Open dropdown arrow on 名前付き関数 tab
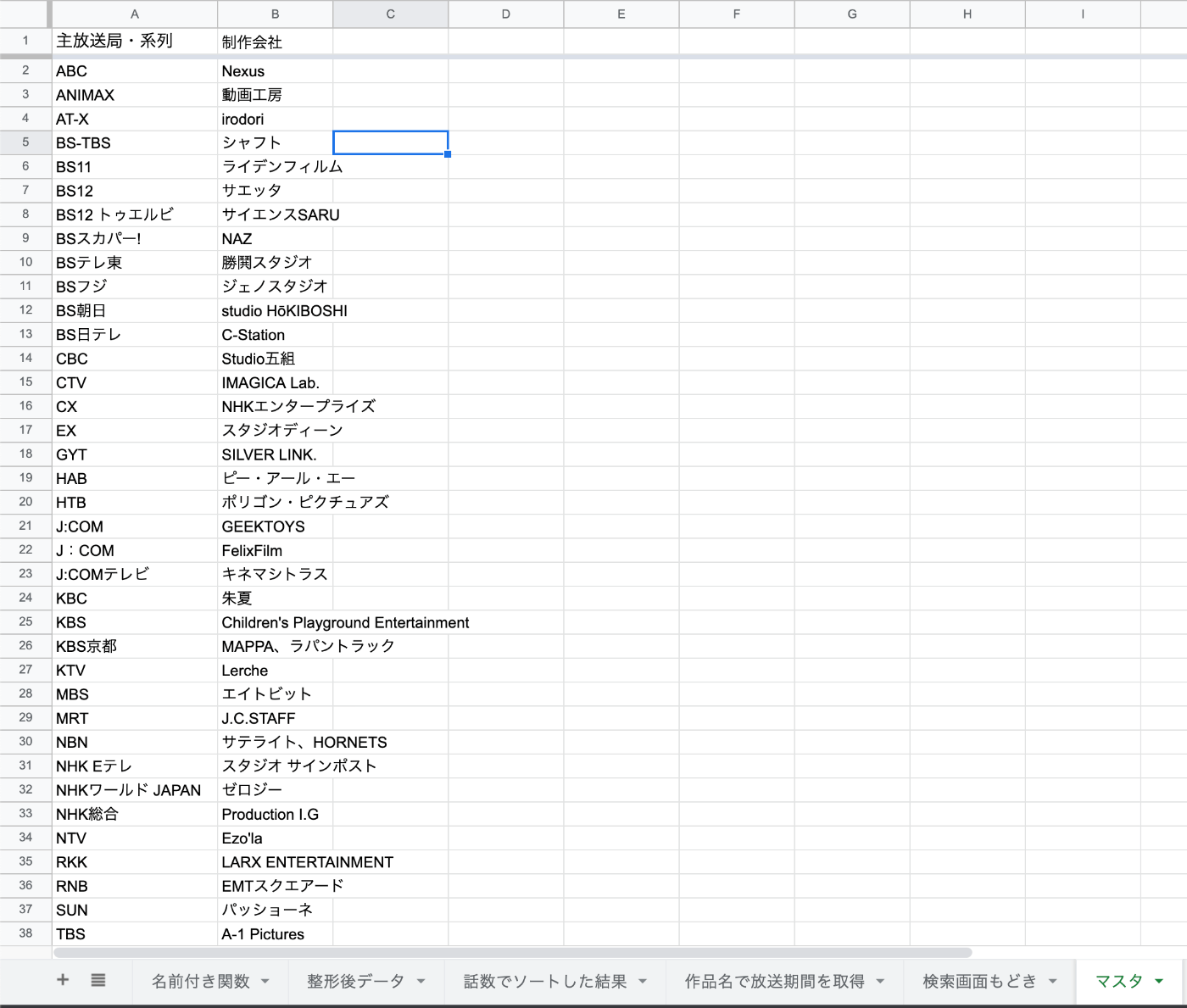 click(x=265, y=981)
